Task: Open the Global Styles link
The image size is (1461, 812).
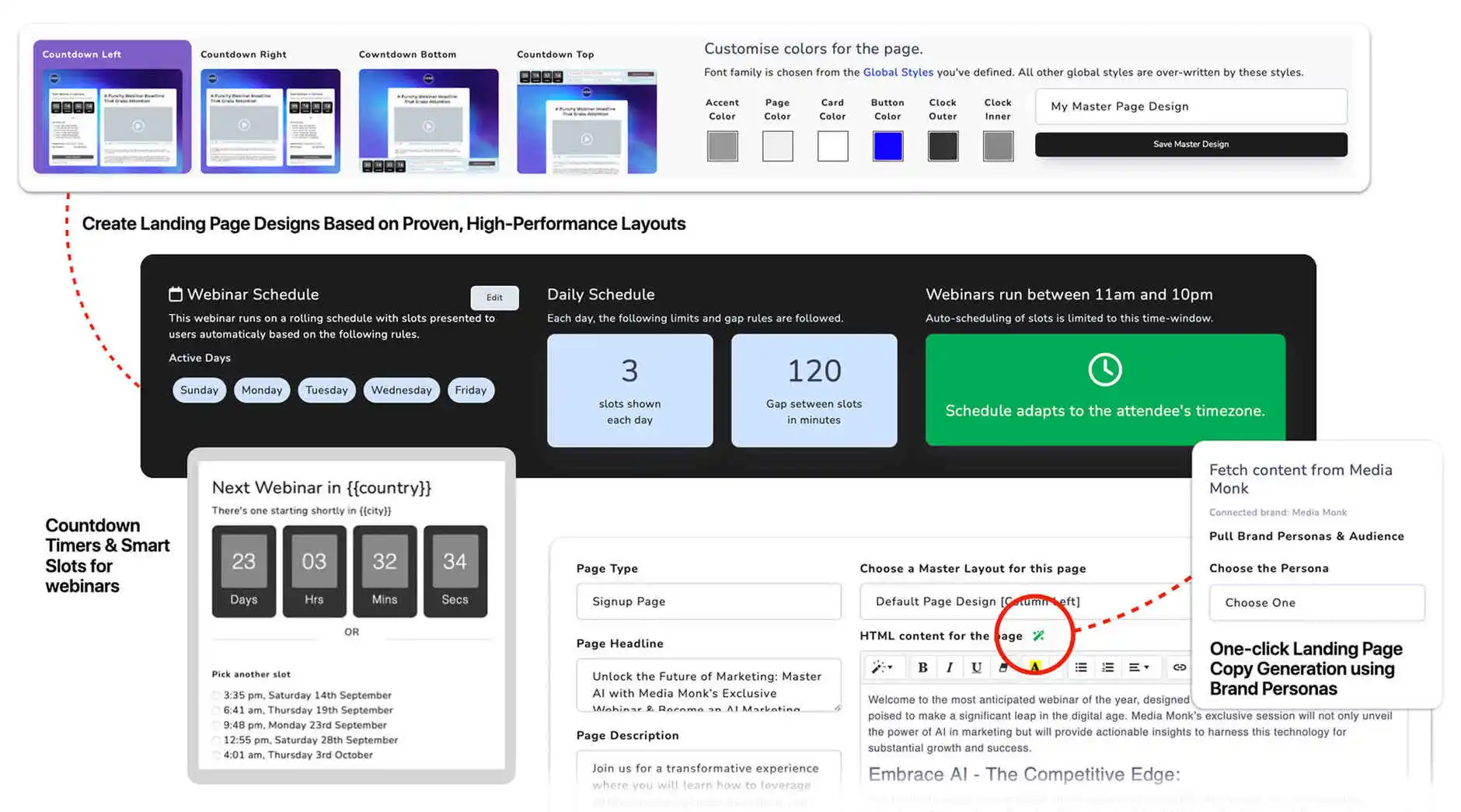Action: click(x=898, y=72)
